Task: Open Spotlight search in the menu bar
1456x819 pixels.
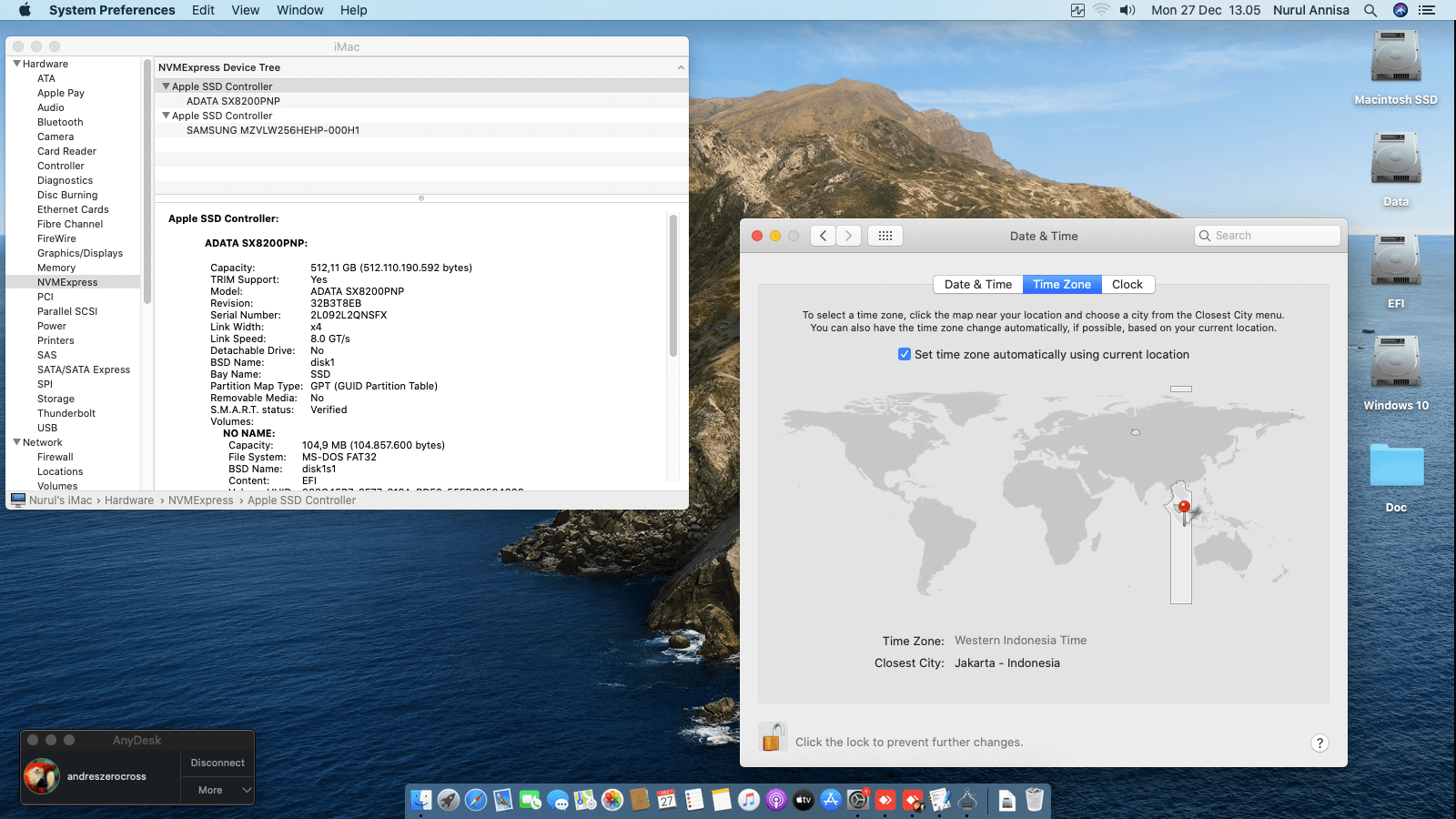Action: 1370,10
